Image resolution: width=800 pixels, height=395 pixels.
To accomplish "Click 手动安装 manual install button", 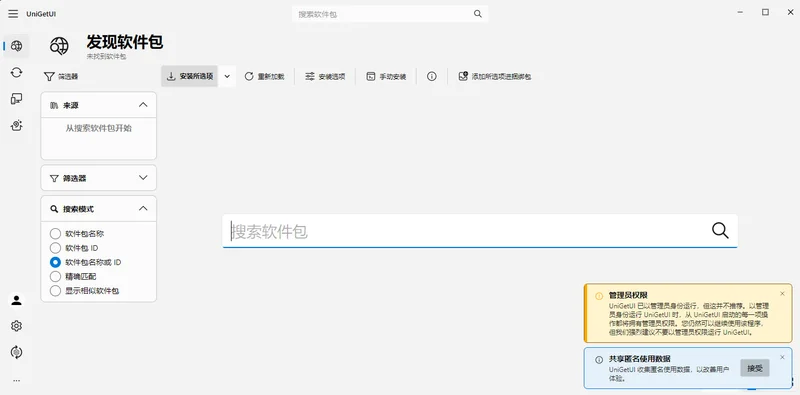I will point(386,77).
